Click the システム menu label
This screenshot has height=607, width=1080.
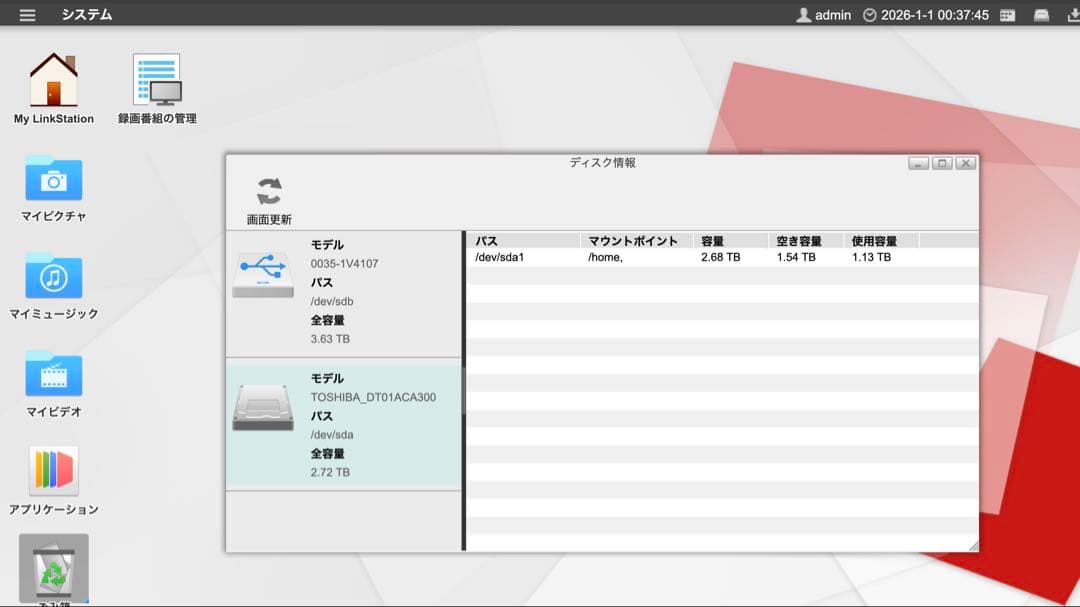[x=87, y=14]
